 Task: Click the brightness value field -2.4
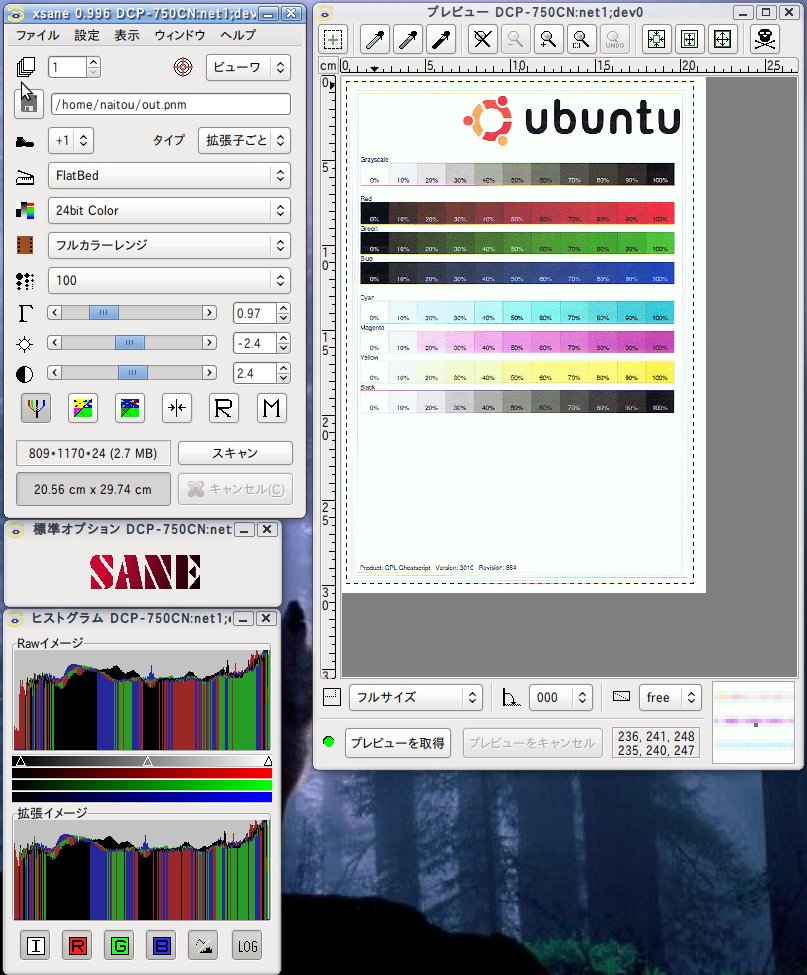pos(254,343)
